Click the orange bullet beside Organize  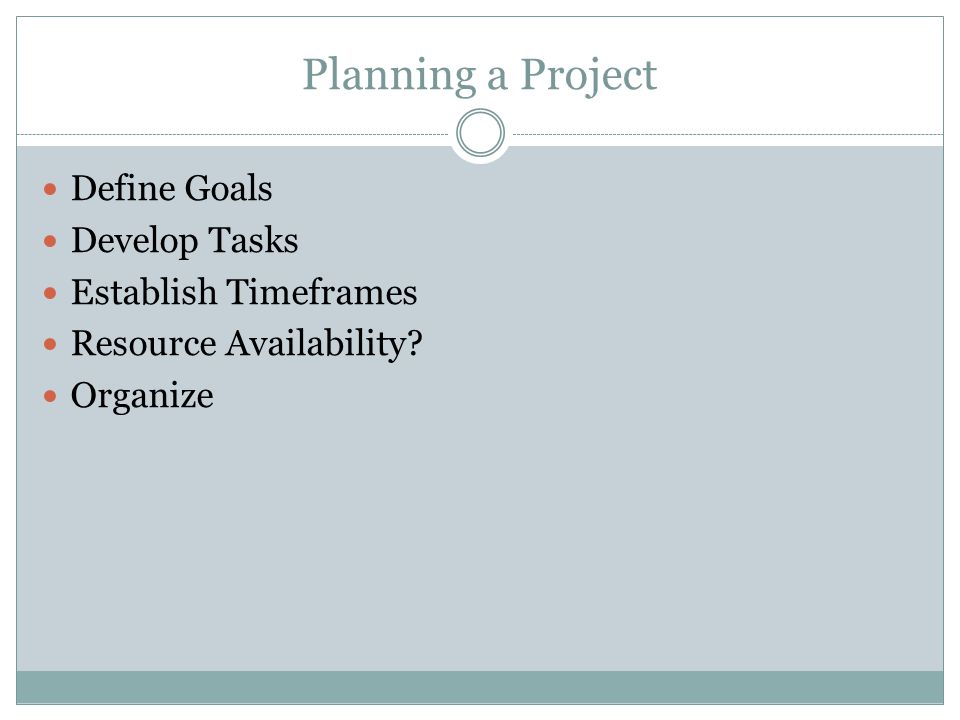pyautogui.click(x=50, y=397)
